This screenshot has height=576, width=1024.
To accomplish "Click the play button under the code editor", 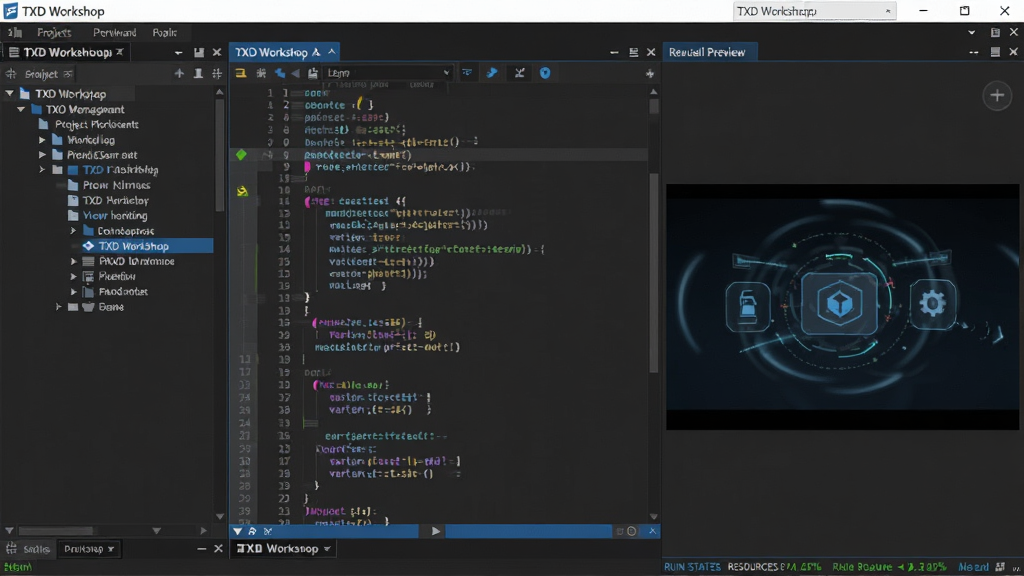I will click(x=436, y=532).
